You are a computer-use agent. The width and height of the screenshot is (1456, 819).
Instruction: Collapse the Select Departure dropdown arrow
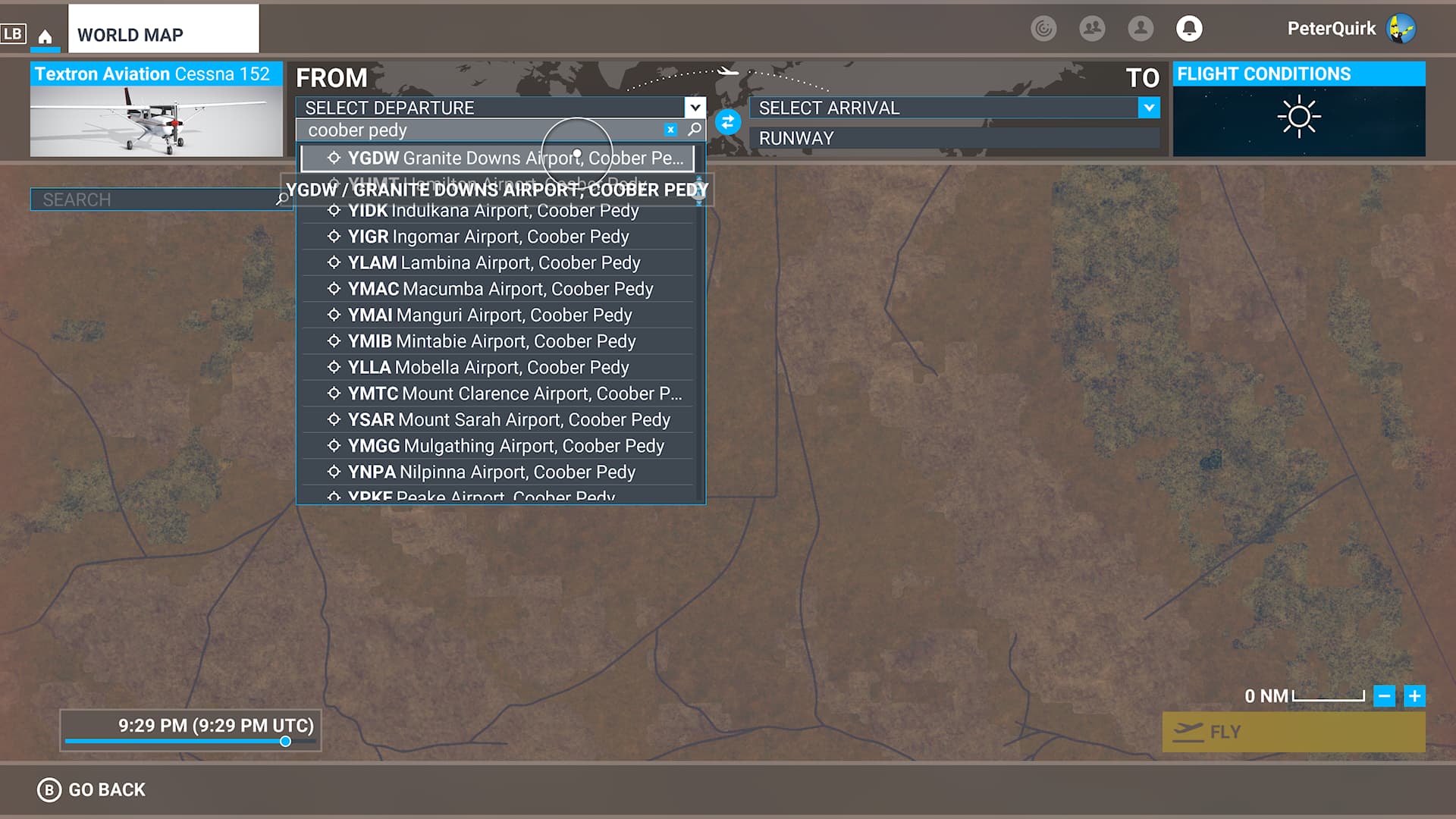(695, 108)
